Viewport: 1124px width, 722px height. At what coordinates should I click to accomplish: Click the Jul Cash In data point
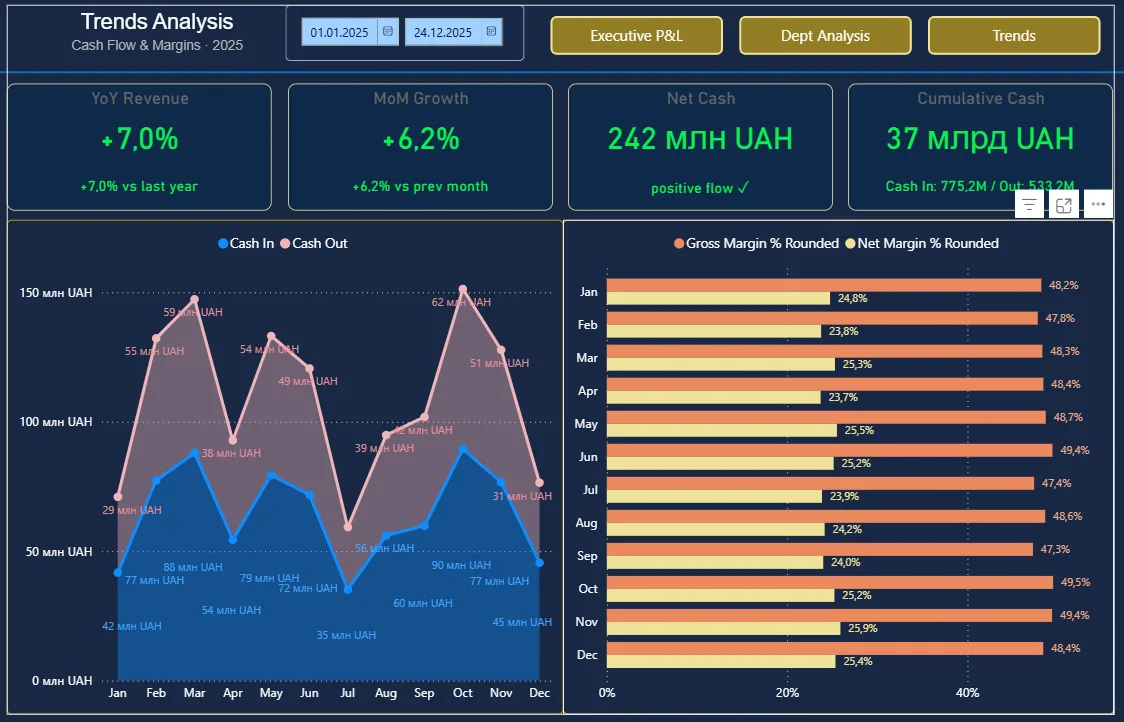348,589
